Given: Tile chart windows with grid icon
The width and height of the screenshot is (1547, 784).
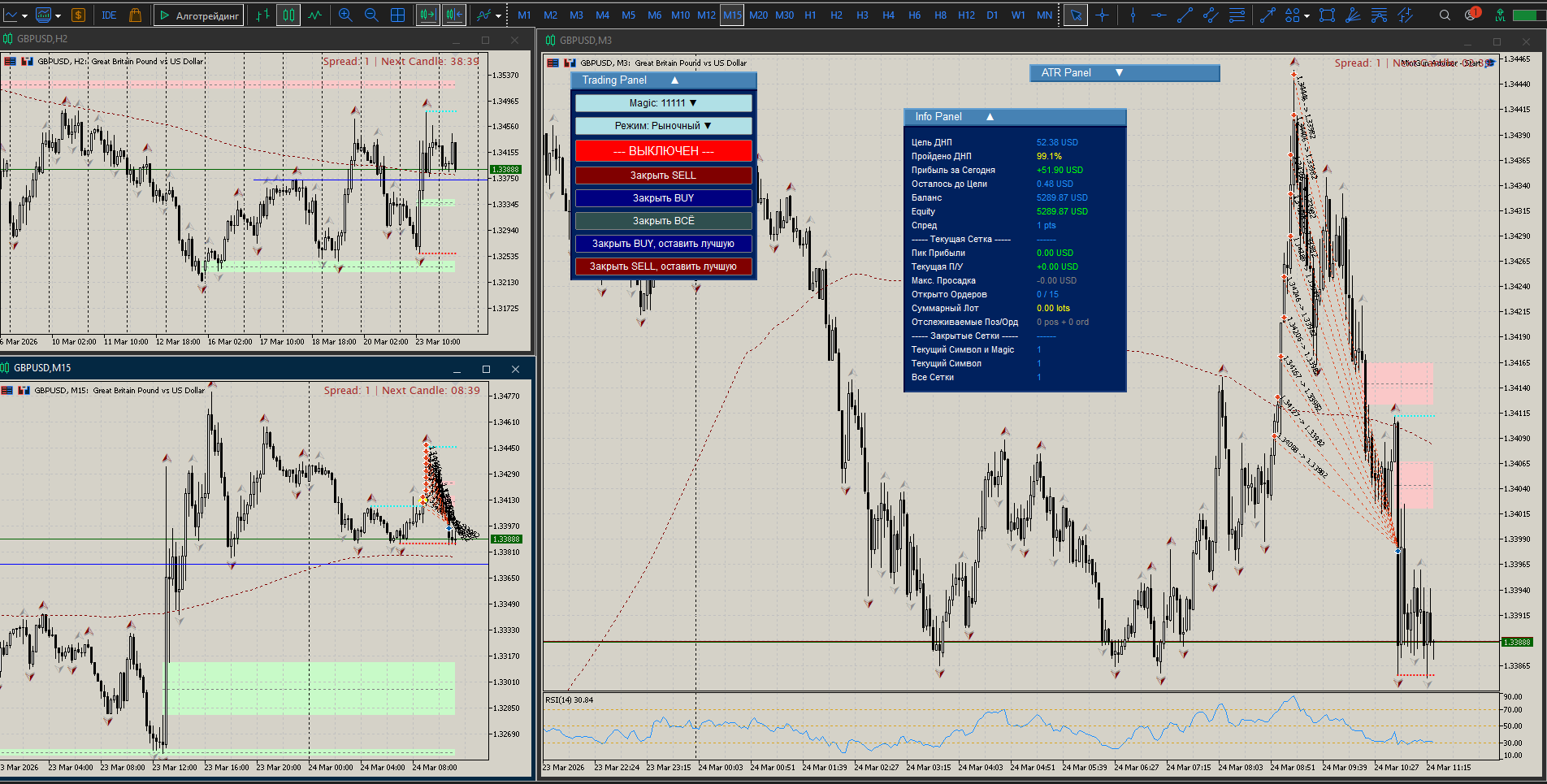Looking at the screenshot, I should pos(398,15).
